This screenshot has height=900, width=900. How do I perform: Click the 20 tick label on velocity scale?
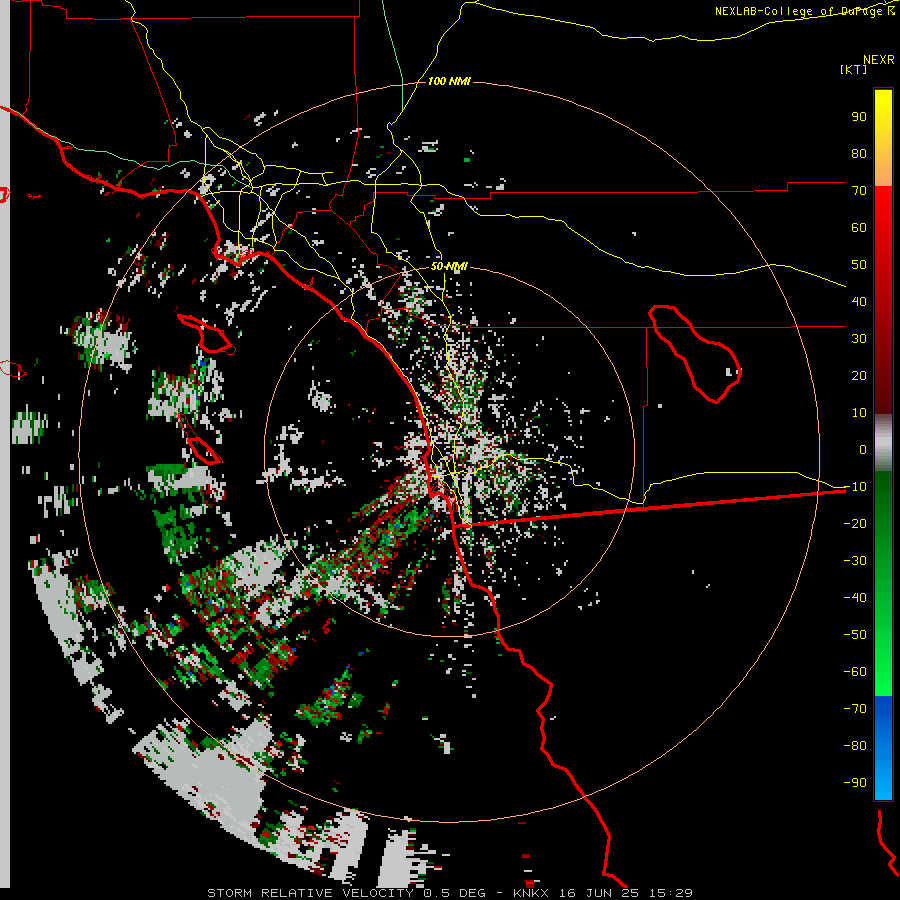[x=859, y=376]
